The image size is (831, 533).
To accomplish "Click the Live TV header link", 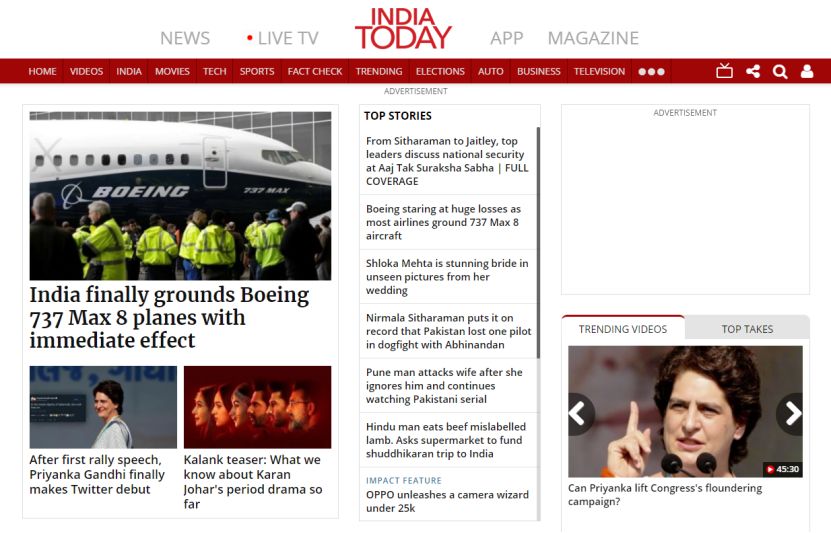I will click(282, 38).
